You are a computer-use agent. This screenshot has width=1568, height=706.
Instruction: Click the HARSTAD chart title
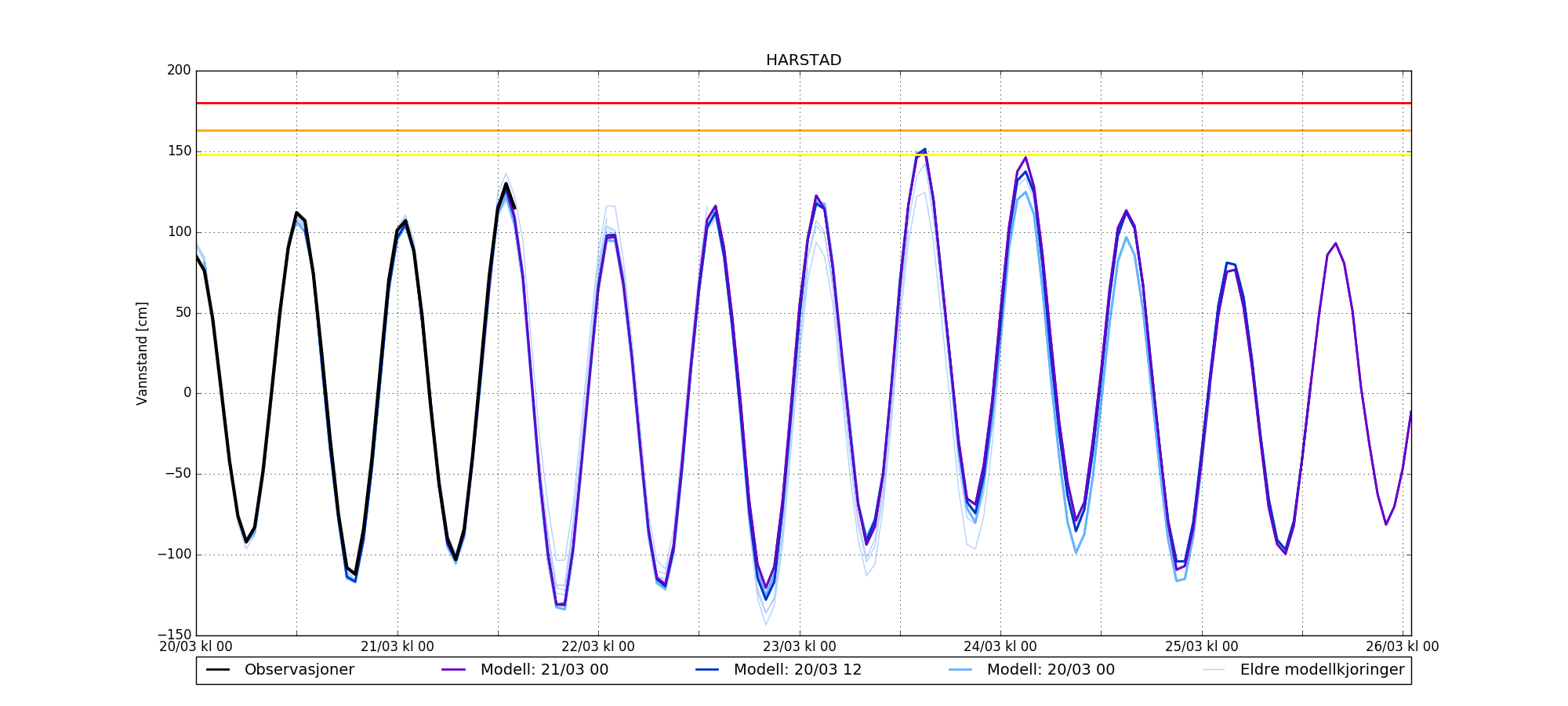click(x=804, y=60)
